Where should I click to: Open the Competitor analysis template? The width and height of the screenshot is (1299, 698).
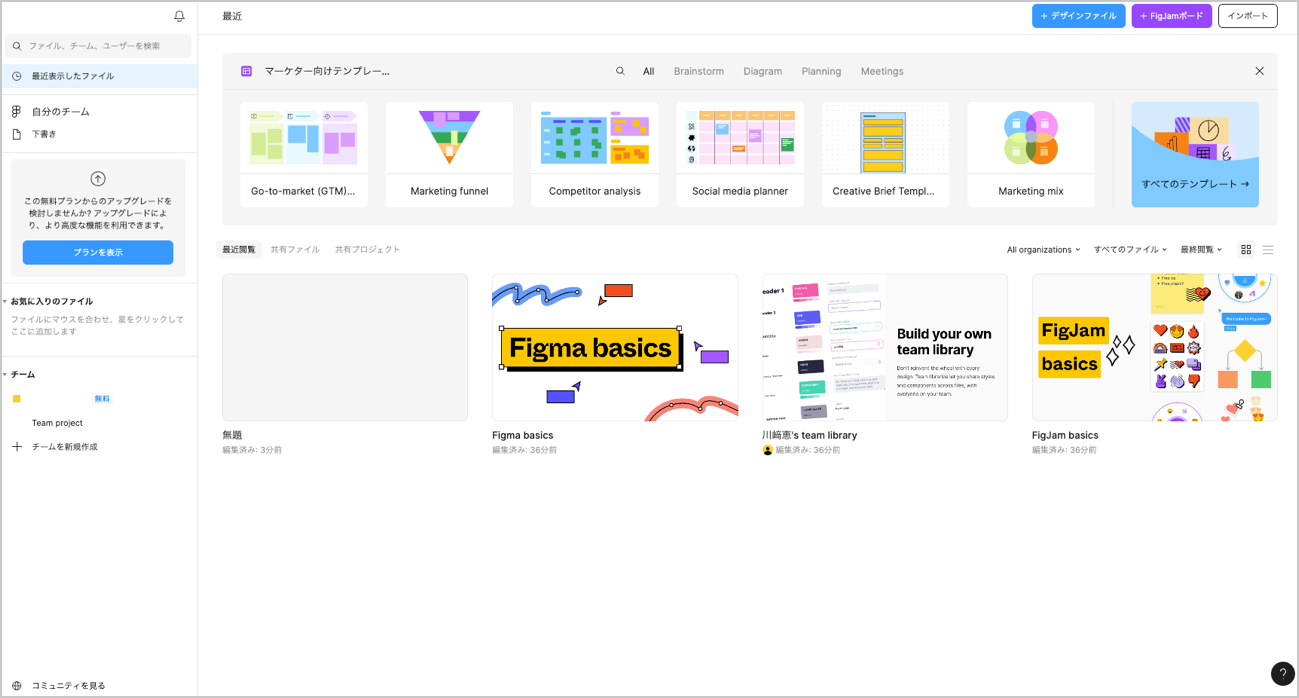coord(595,154)
